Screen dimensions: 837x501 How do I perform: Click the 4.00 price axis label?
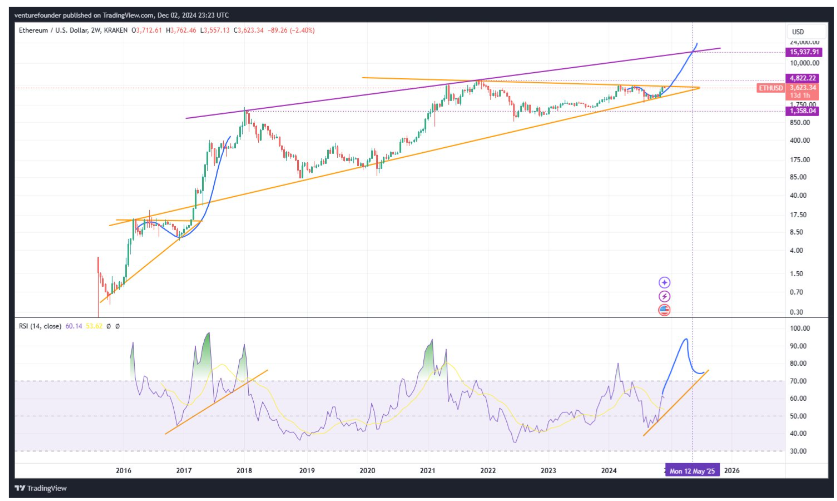(797, 251)
